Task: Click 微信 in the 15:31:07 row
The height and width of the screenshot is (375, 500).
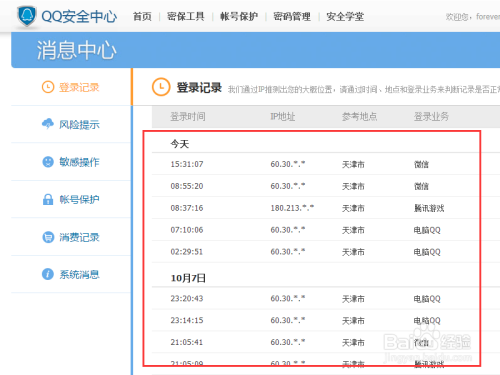Action: coord(421,164)
